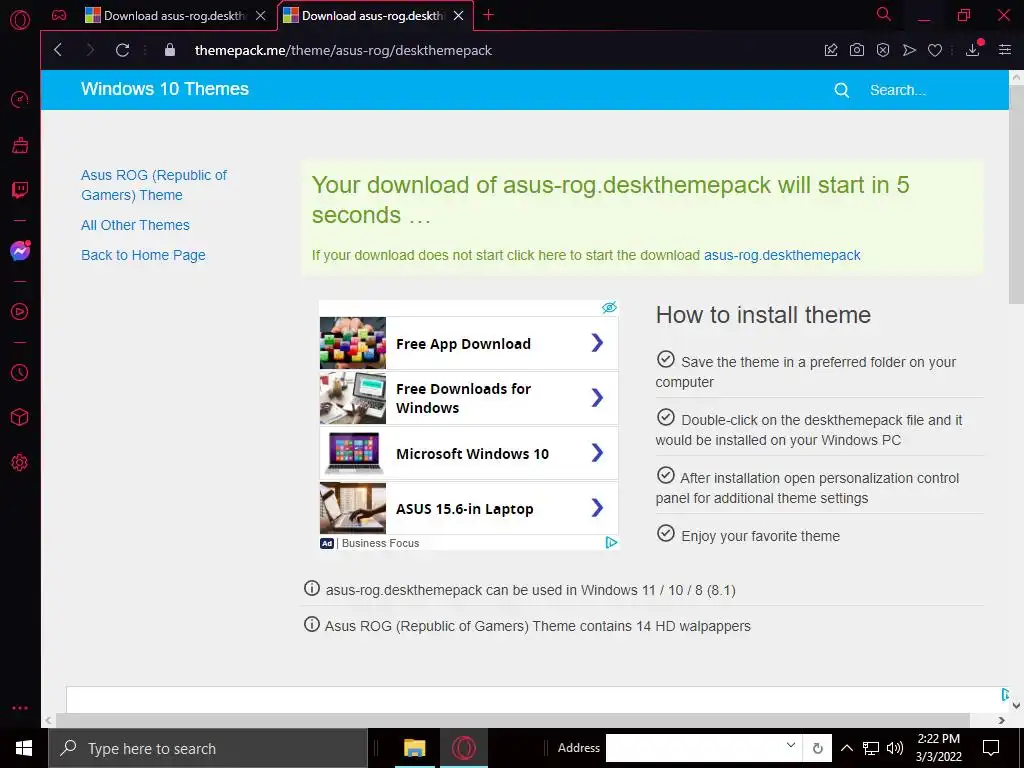
Task: Open Extensions cube icon in sidebar
Action: (x=20, y=417)
